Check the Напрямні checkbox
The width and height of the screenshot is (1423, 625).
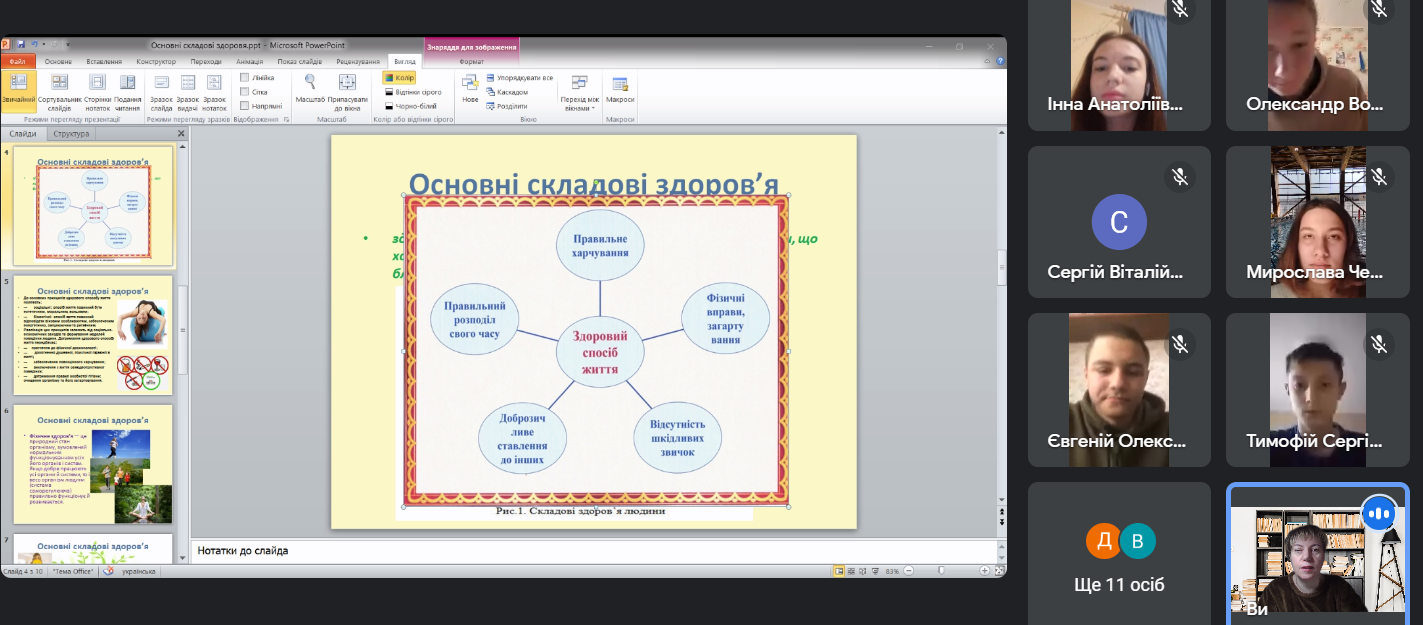click(245, 105)
